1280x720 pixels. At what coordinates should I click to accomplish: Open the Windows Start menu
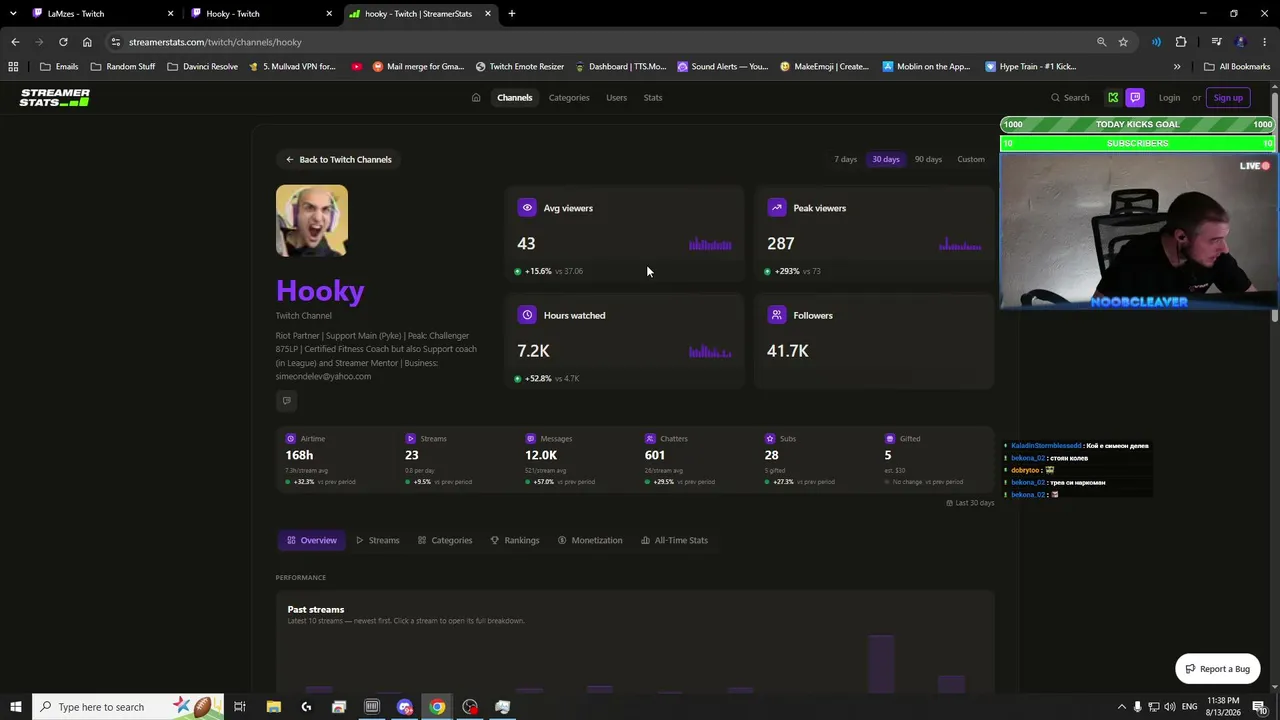pyautogui.click(x=16, y=707)
